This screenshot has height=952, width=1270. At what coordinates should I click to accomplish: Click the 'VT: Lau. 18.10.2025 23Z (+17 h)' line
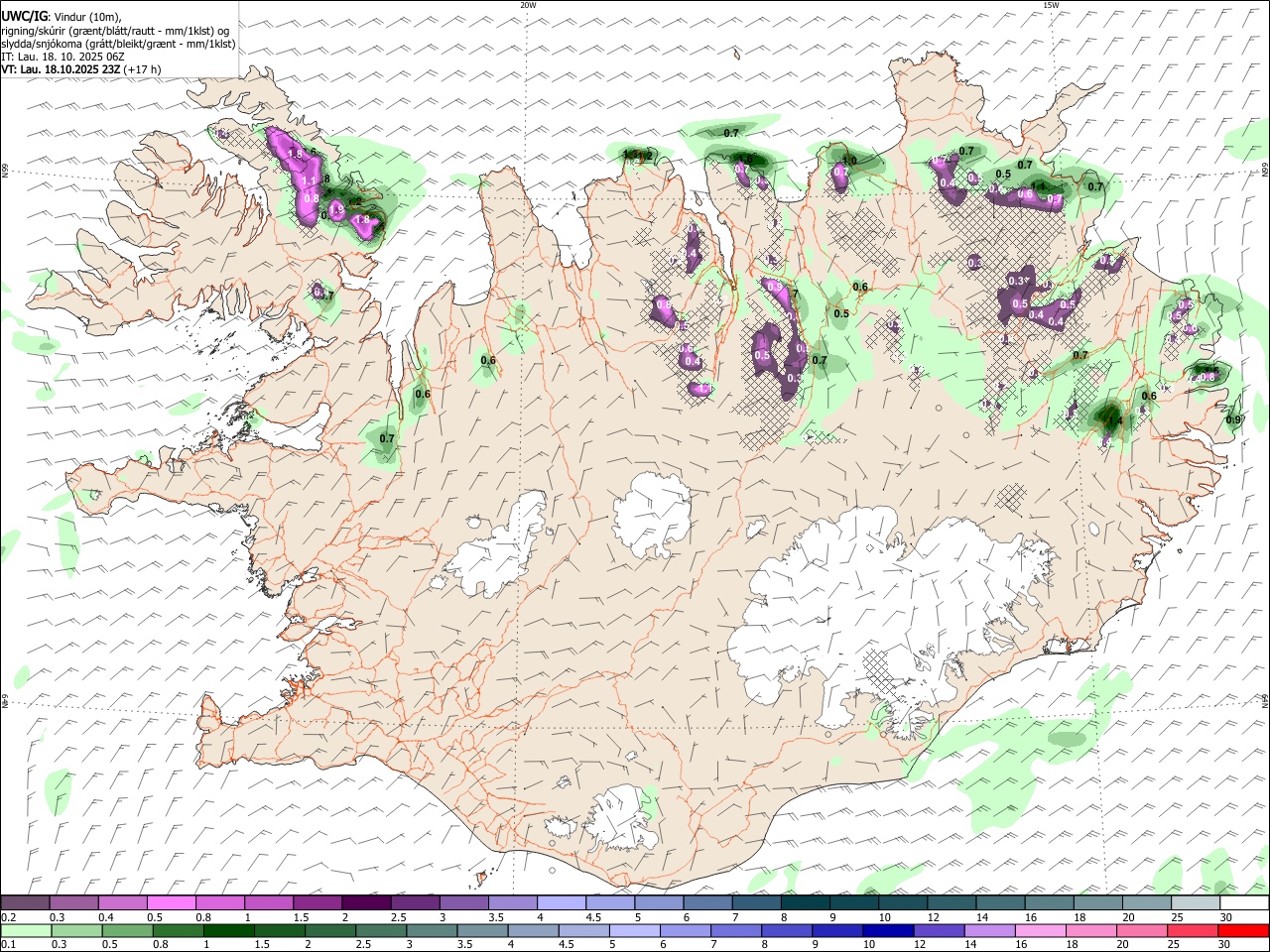click(x=81, y=69)
